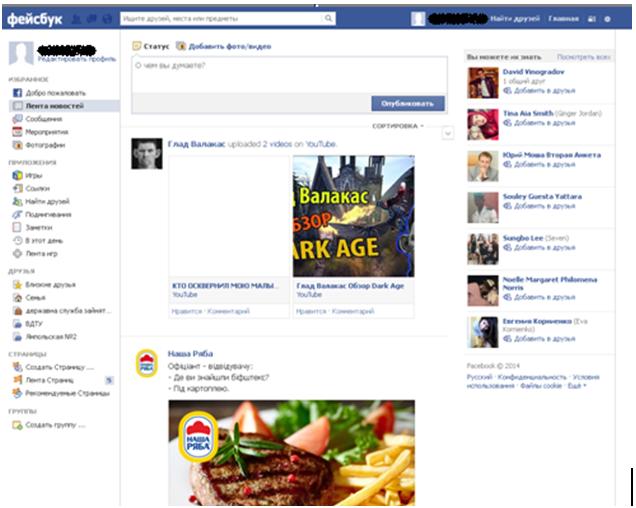
Task: Expand Ещё menu in page footer
Action: click(x=577, y=385)
